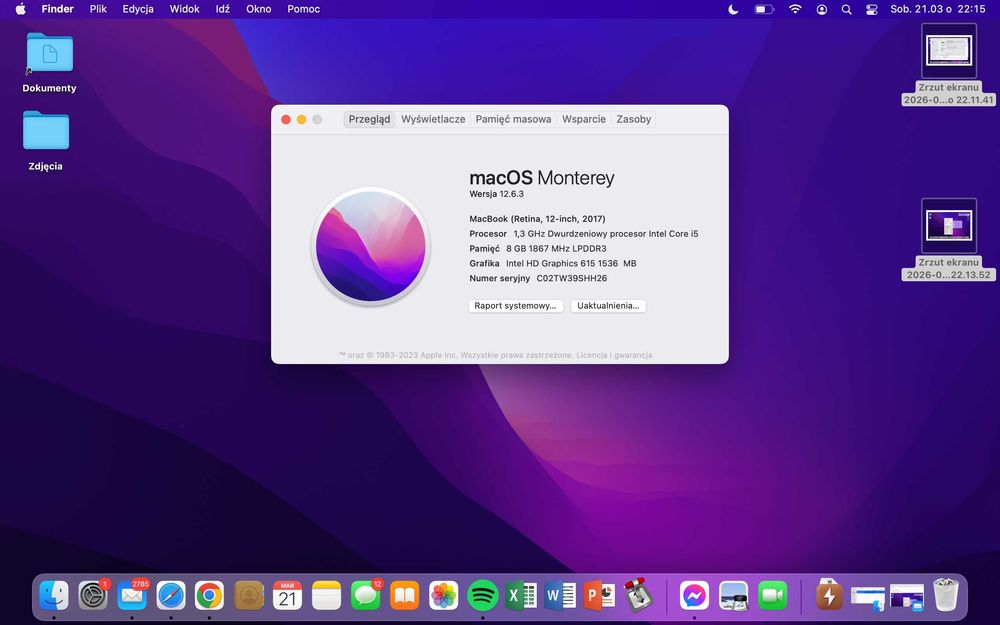Switch to the Wyświetlacze tab
The width and height of the screenshot is (1000, 625).
click(433, 119)
